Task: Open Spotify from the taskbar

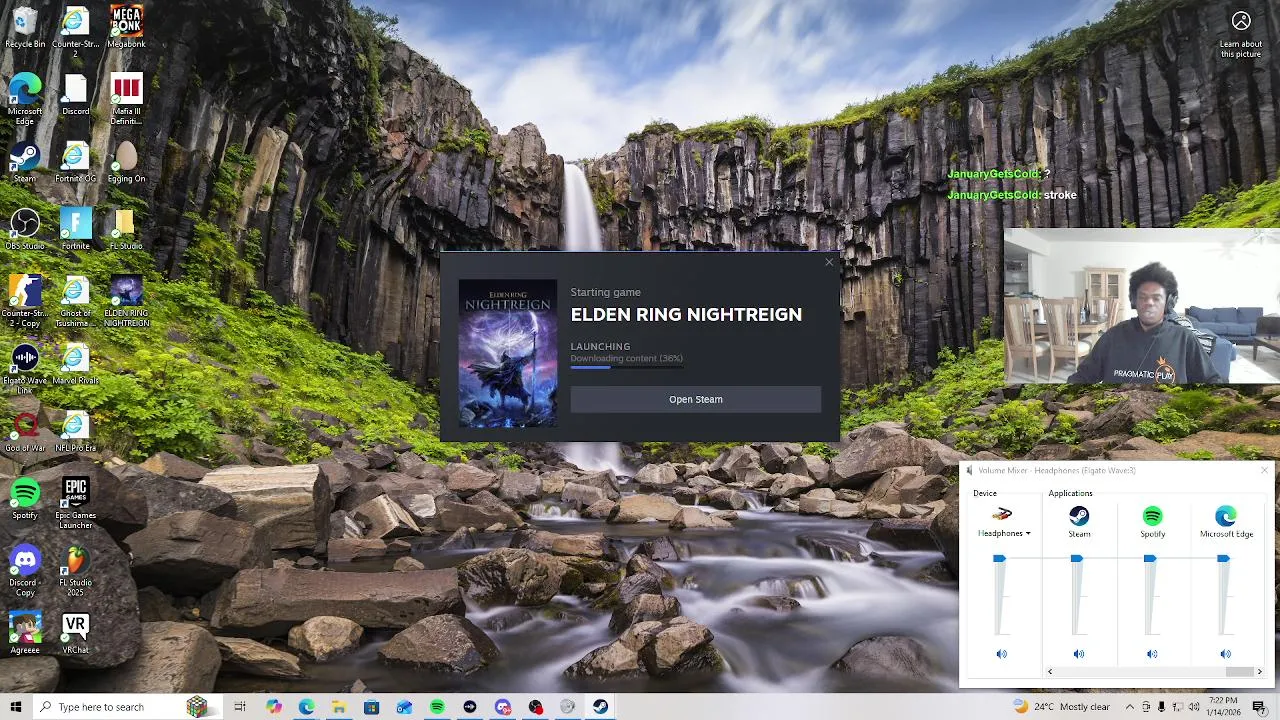Action: coord(437,707)
